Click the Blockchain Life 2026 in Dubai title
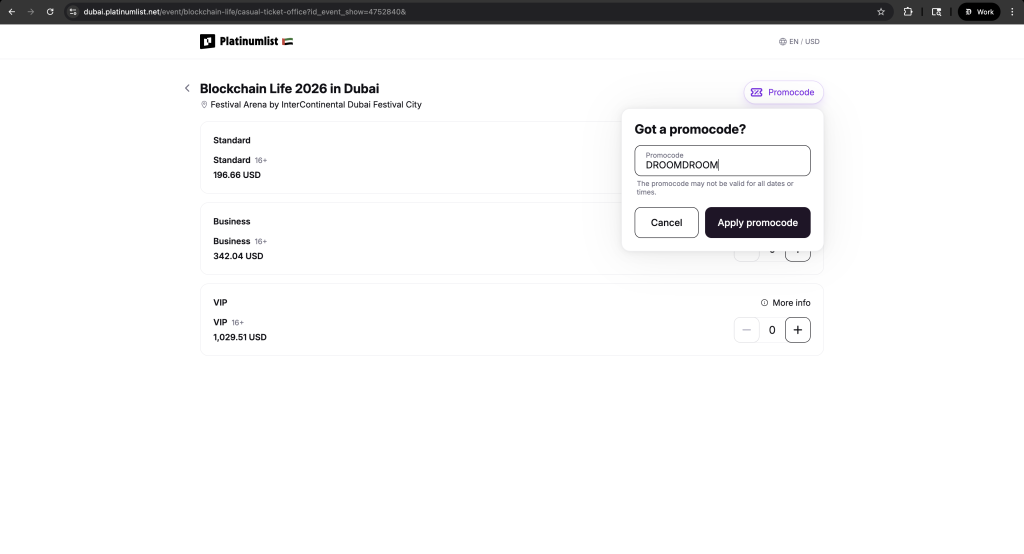This screenshot has height=554, width=1024. 289,88
